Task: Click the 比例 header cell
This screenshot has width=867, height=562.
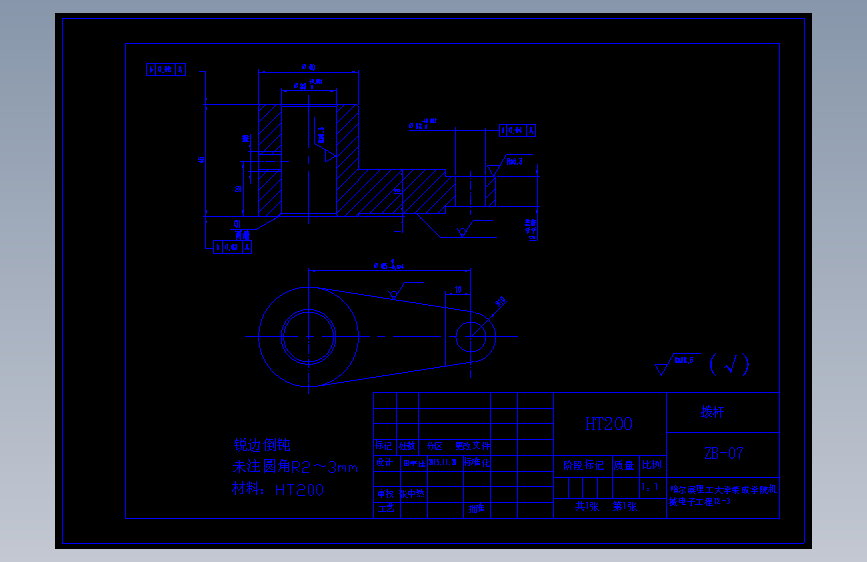Action: click(x=651, y=465)
